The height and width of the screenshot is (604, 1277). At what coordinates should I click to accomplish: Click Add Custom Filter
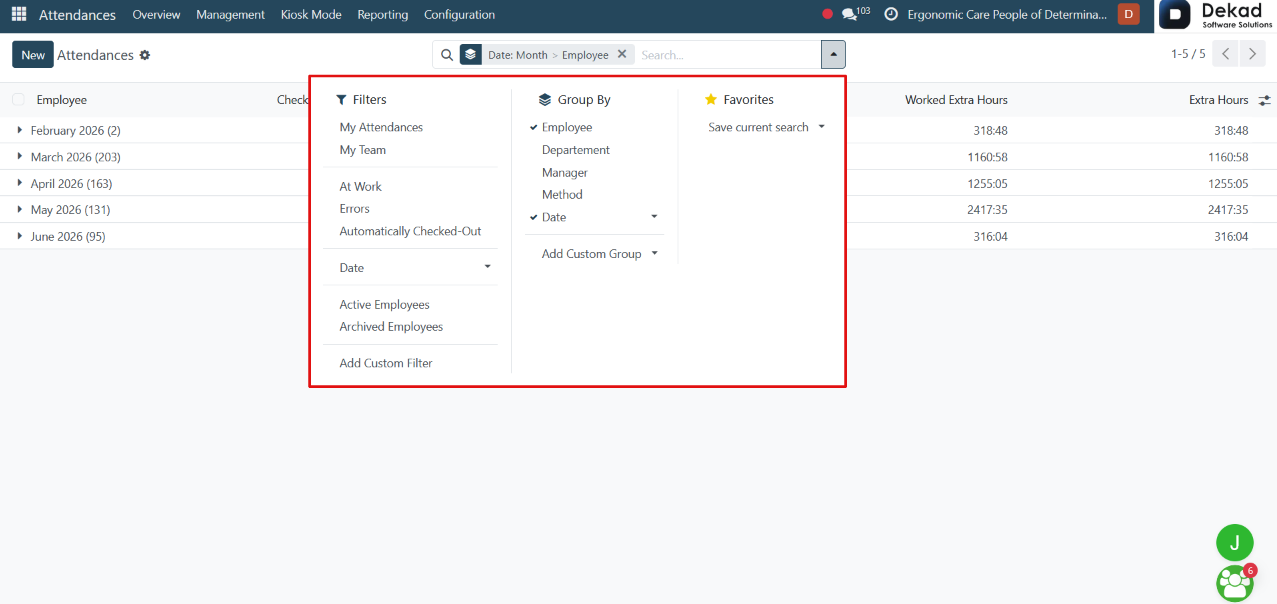(386, 363)
